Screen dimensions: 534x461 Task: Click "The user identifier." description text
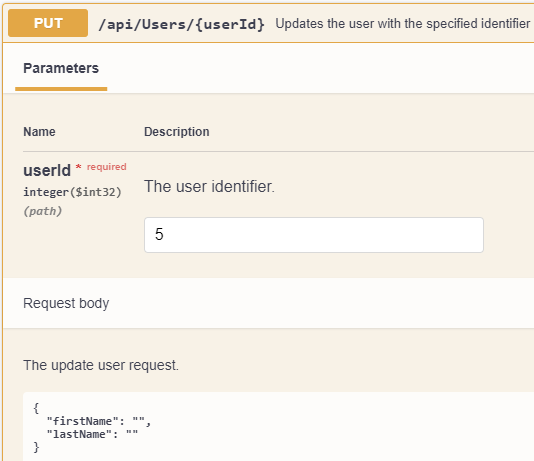[209, 187]
